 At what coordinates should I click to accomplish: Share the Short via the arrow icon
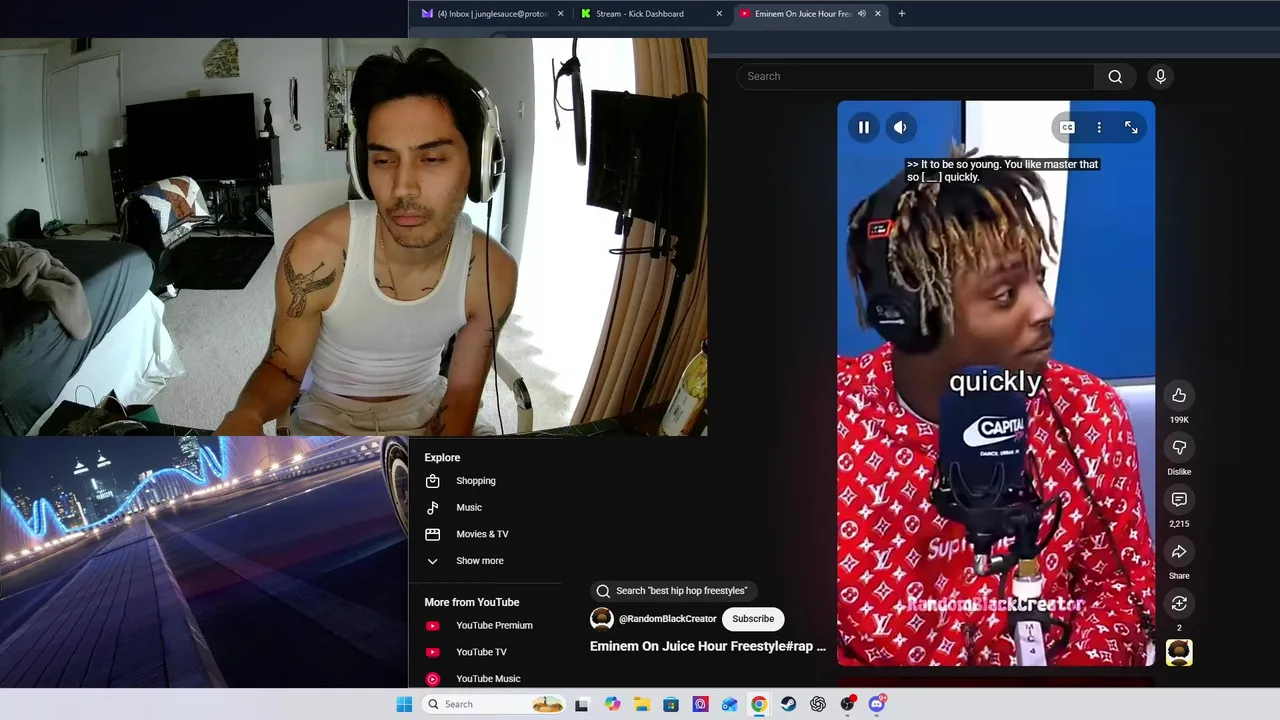[1179, 551]
